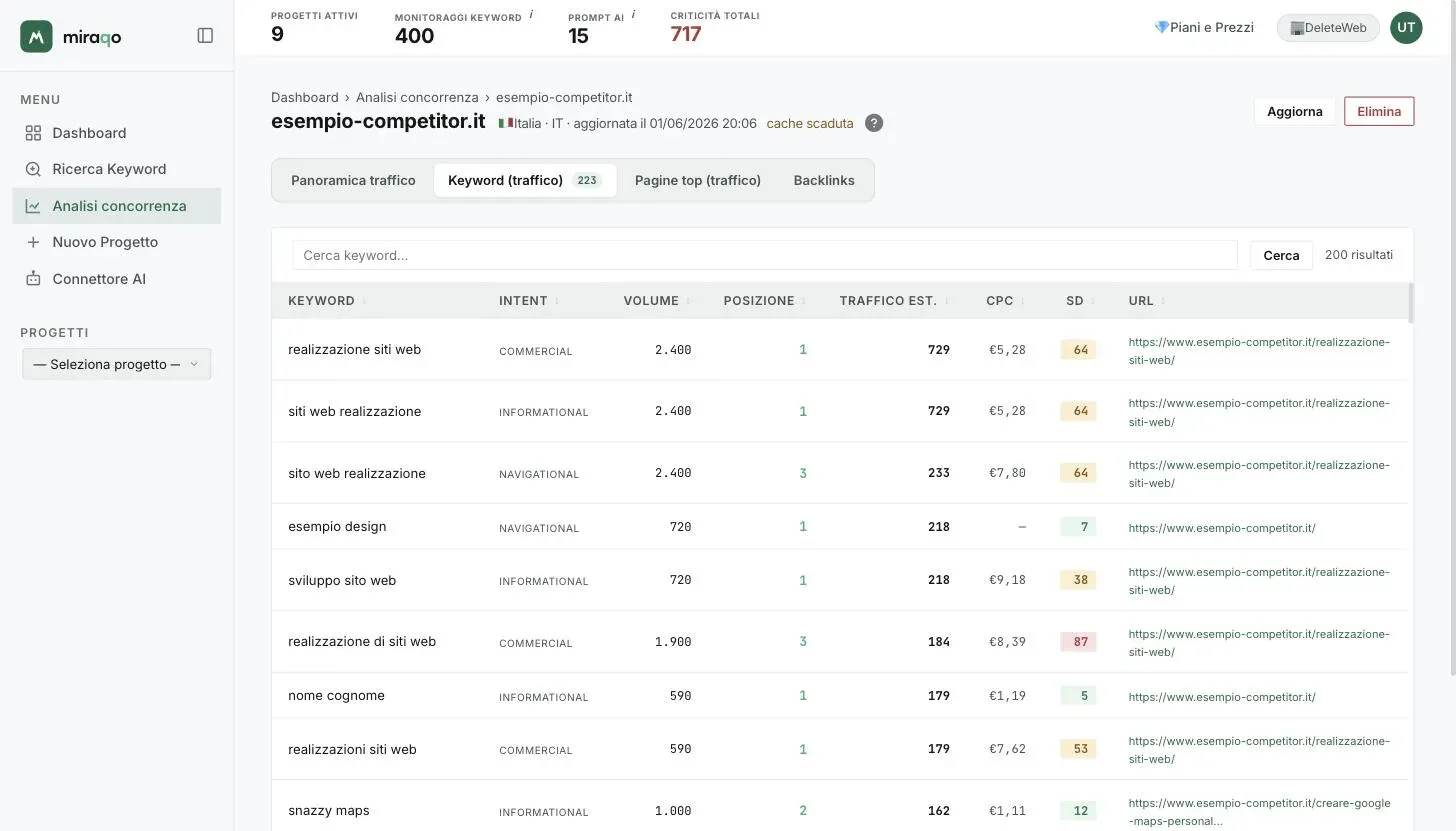Click traffic value 162 for snazzy maps

(x=939, y=811)
